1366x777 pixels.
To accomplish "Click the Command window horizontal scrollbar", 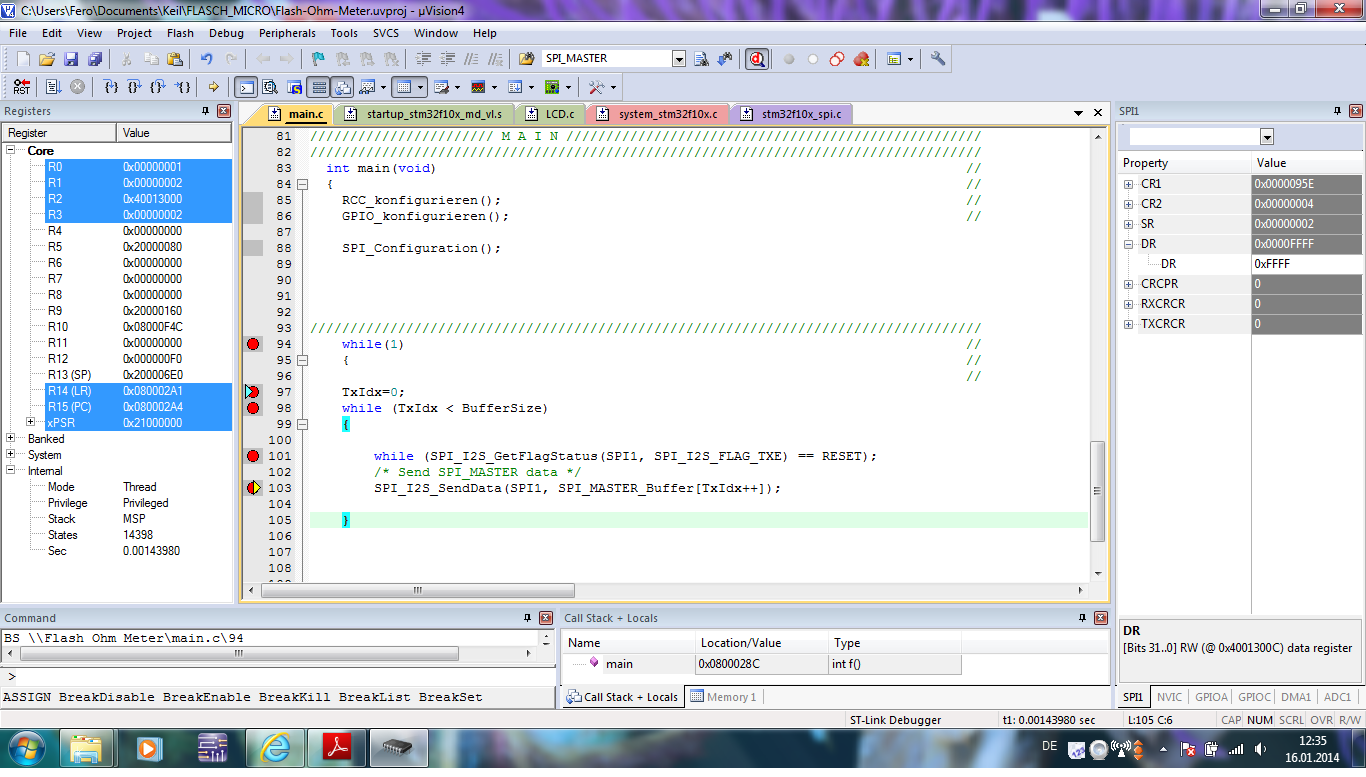I will pyautogui.click(x=238, y=654).
